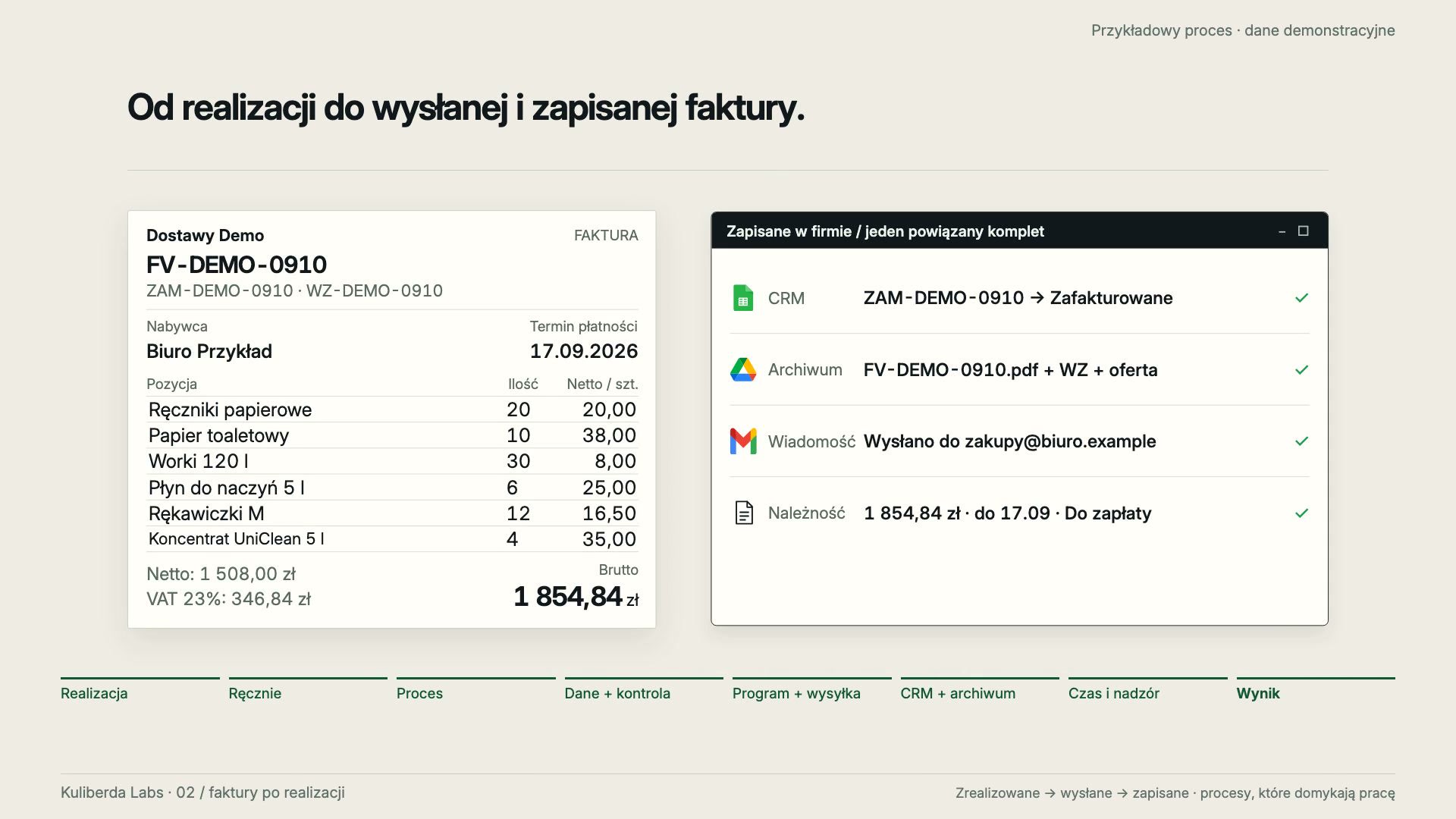Select the Papier toaletowy invoice row

click(392, 435)
